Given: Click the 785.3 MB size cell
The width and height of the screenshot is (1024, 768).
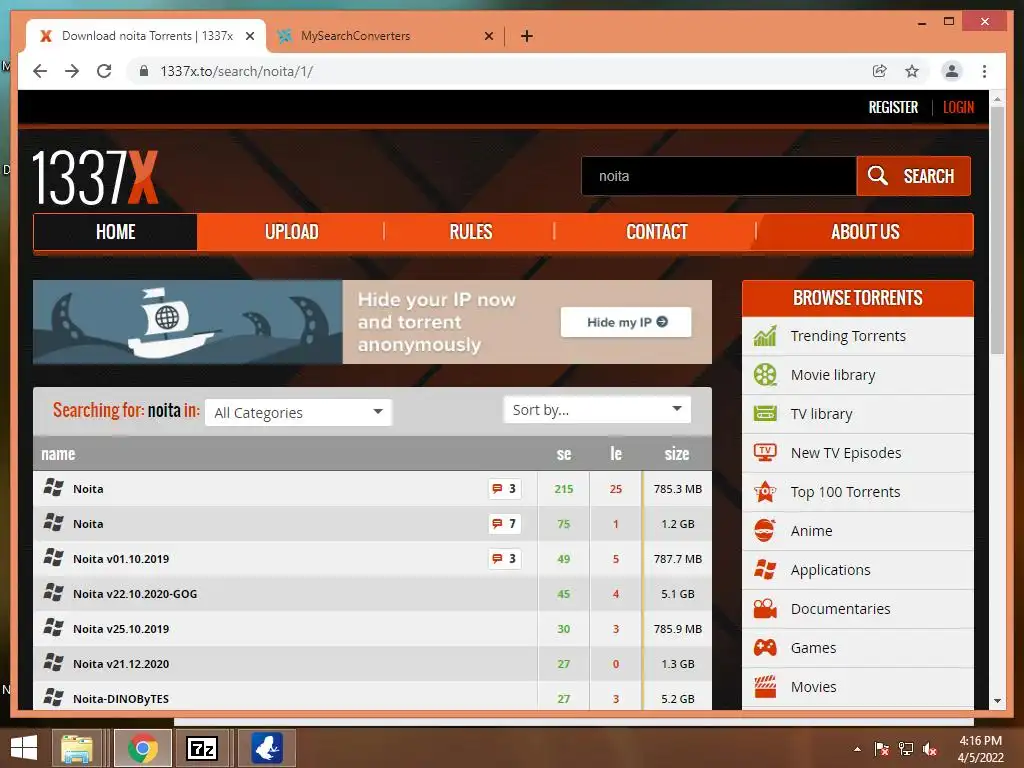Looking at the screenshot, I should [677, 488].
